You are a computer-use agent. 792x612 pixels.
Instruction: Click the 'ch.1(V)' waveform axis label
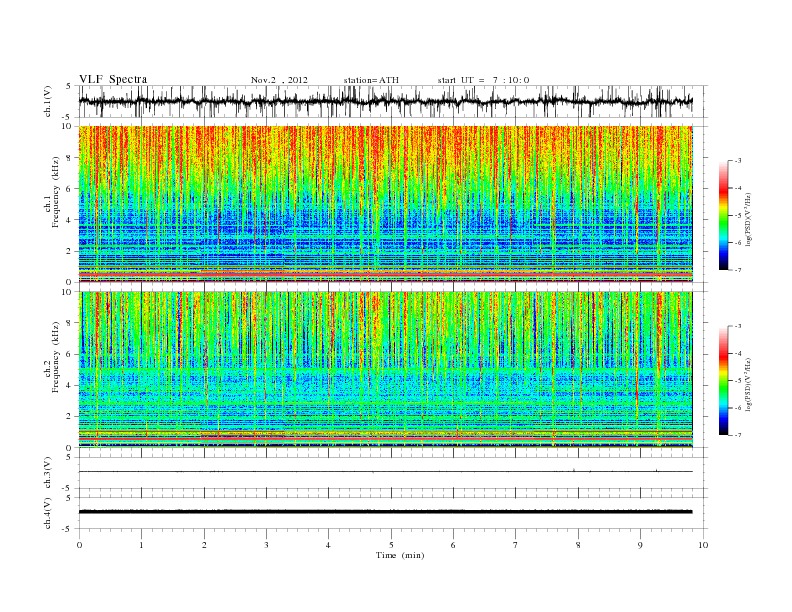click(x=48, y=102)
